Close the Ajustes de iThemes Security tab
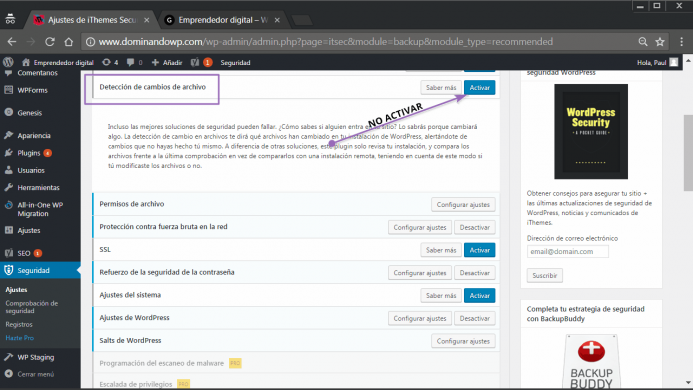Screen dimensions: 693x390 146,20
